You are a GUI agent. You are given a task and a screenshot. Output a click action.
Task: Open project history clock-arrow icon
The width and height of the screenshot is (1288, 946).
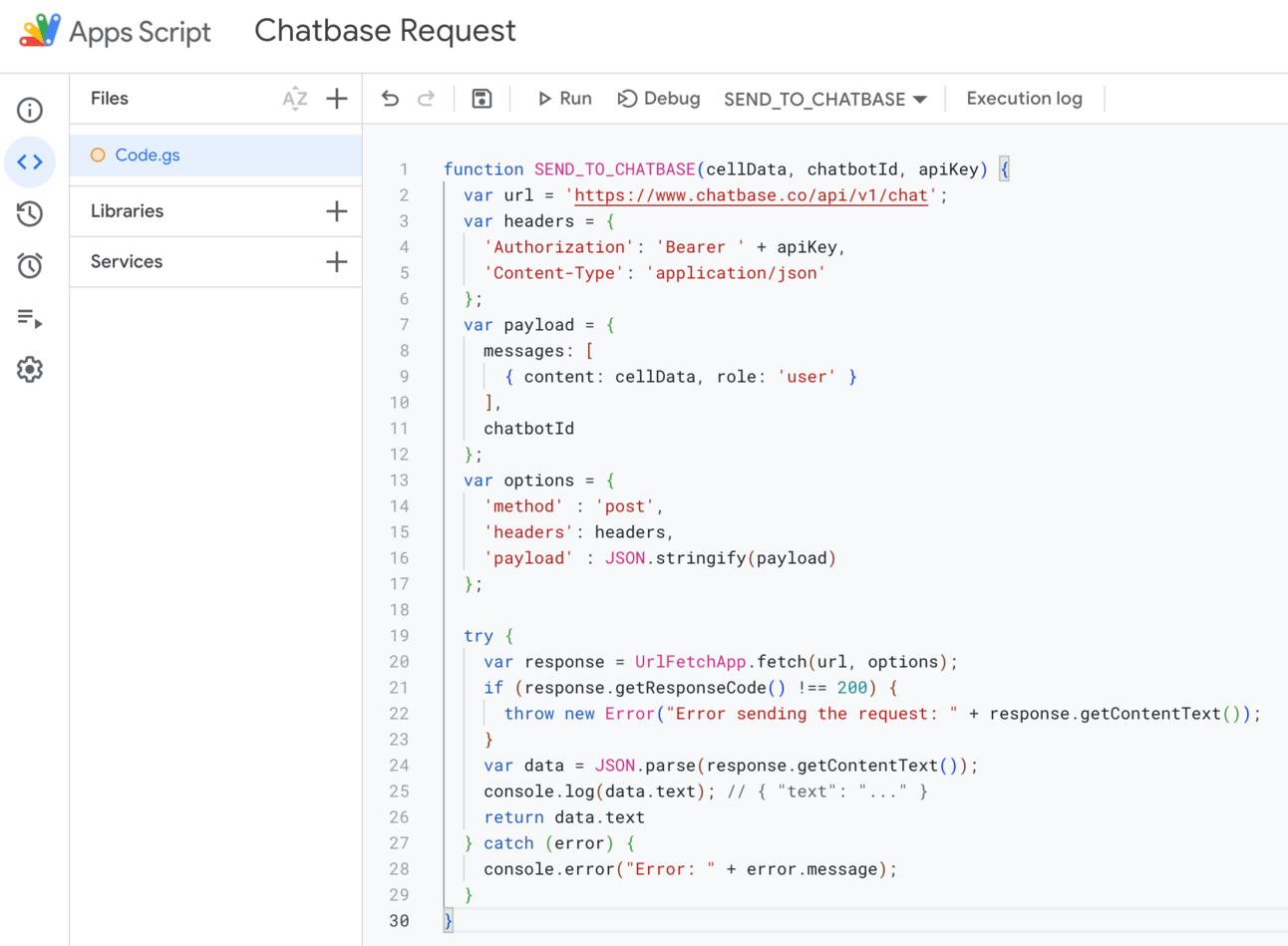(x=30, y=213)
